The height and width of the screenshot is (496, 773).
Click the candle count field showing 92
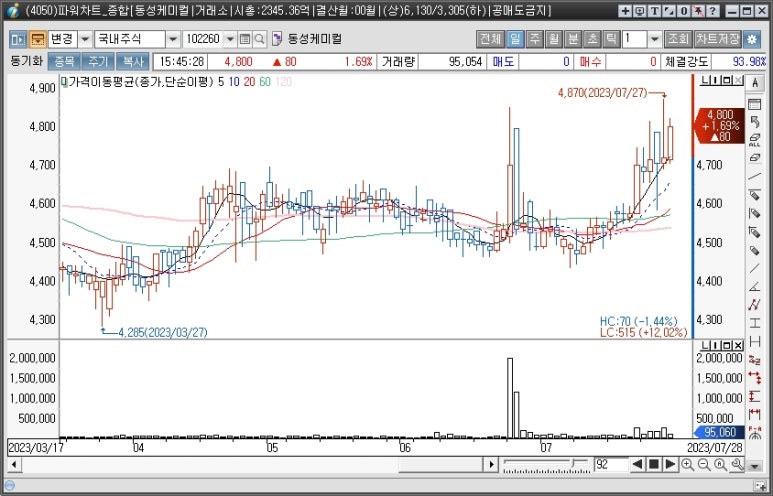(611, 464)
